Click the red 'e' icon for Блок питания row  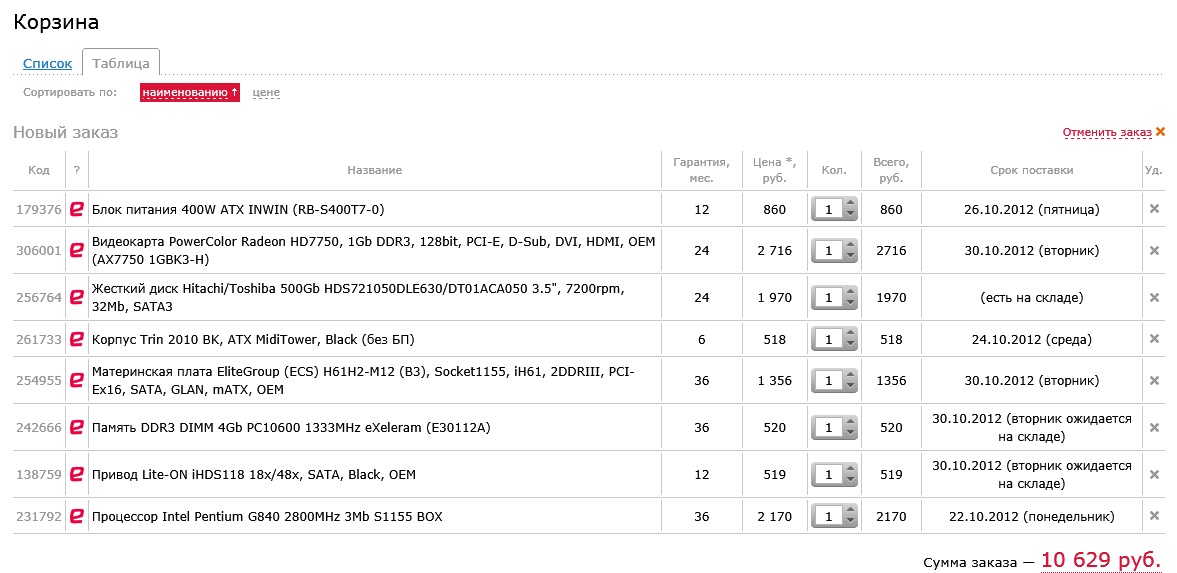point(76,210)
